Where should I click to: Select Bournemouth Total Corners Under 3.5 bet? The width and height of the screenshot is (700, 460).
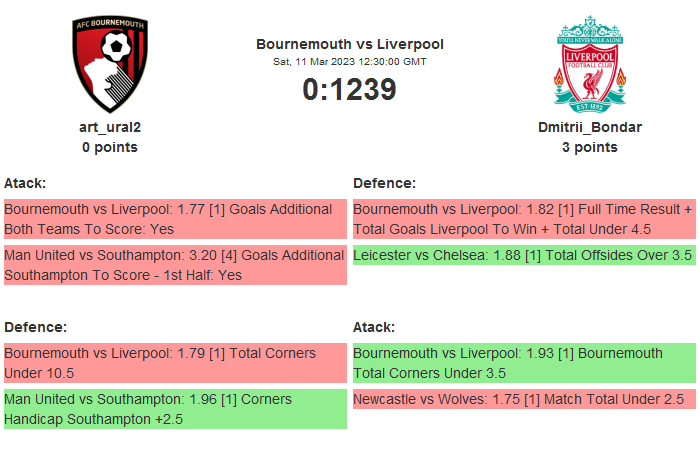click(x=524, y=363)
